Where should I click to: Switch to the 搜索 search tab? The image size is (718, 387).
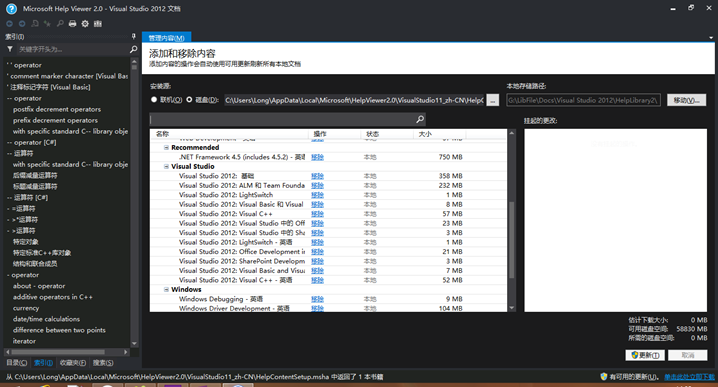coord(103,363)
